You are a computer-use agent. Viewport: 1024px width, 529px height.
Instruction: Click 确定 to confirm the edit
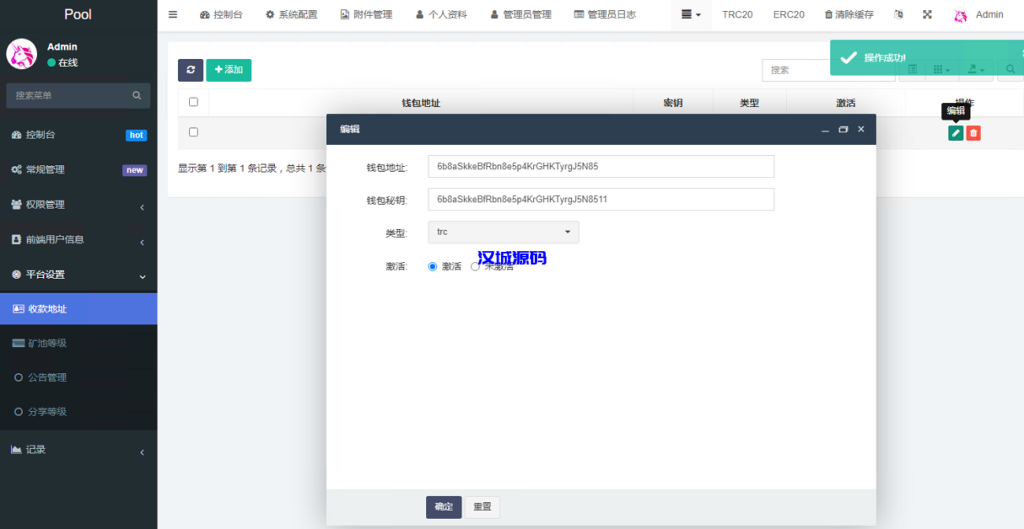[x=444, y=507]
